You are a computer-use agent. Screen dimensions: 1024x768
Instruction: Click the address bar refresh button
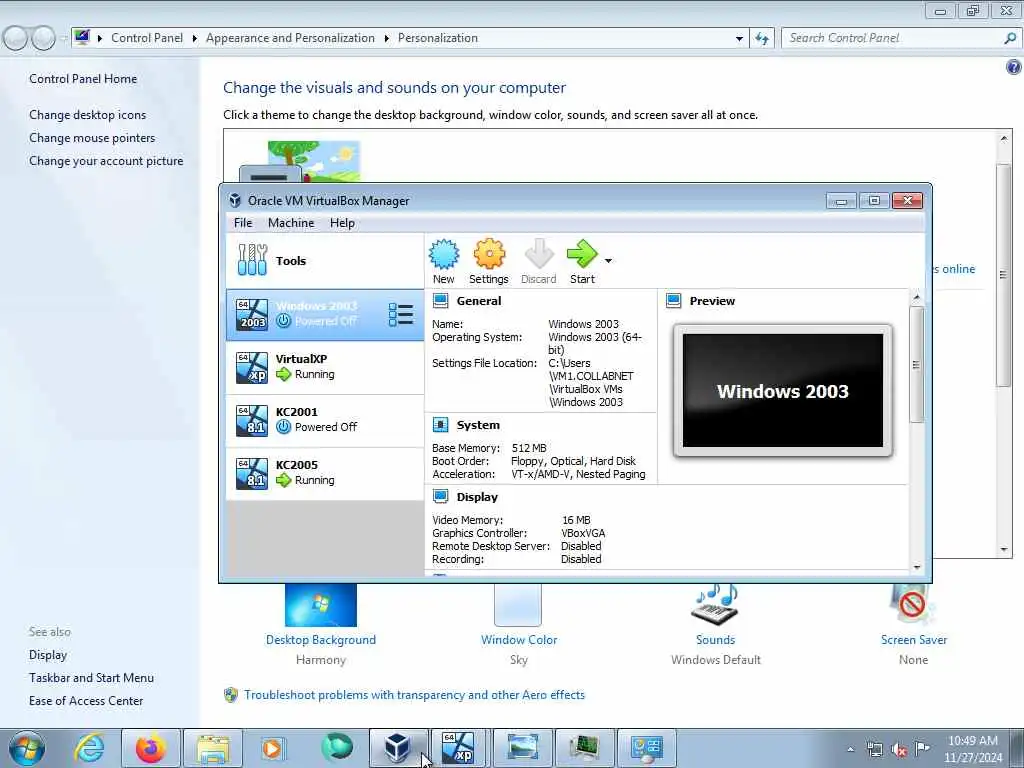tap(761, 39)
